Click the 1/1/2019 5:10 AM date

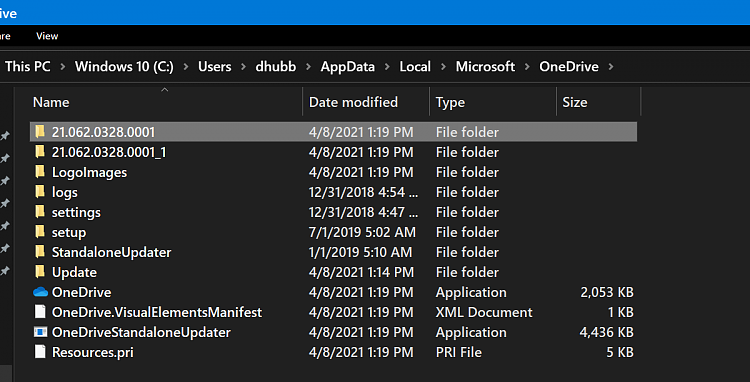[361, 252]
